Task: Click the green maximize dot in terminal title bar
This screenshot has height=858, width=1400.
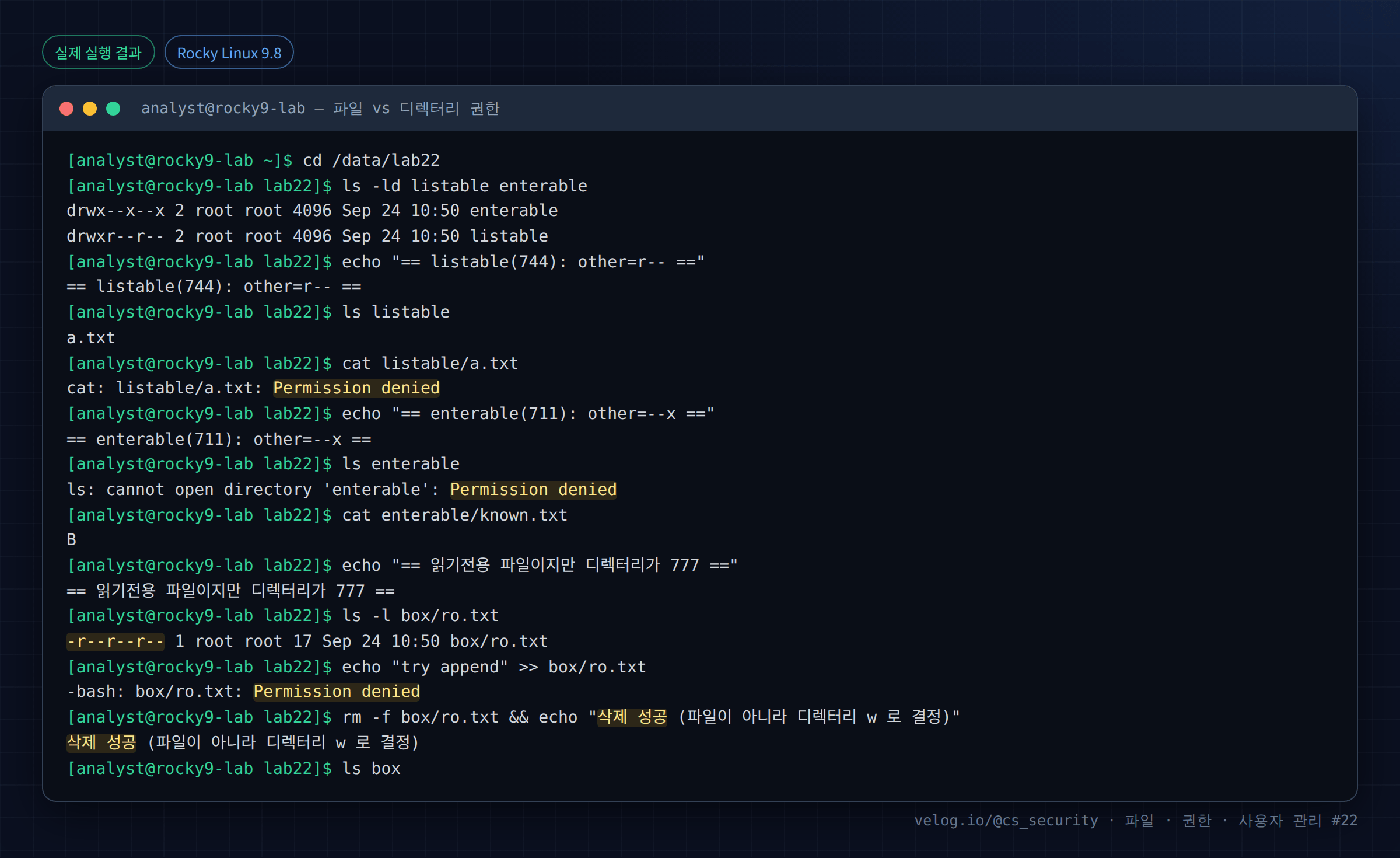Action: [x=113, y=109]
